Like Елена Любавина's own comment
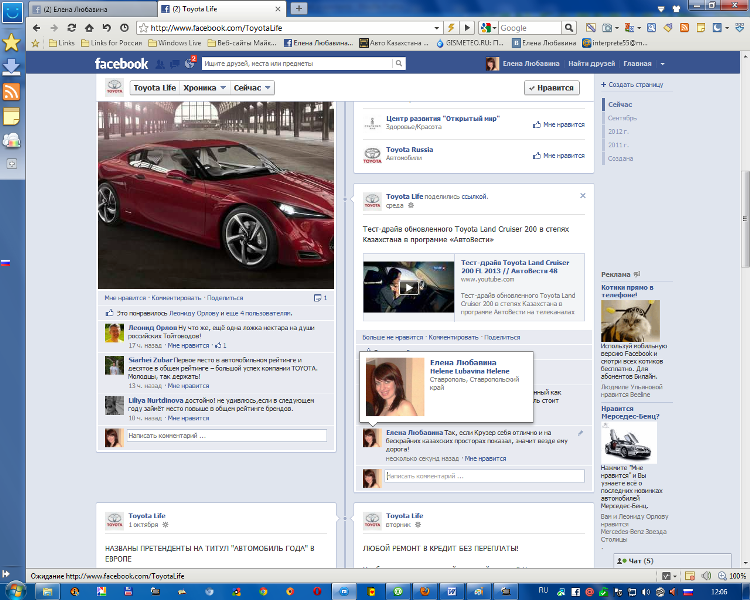Image resolution: width=750 pixels, height=600 pixels. tap(485, 458)
